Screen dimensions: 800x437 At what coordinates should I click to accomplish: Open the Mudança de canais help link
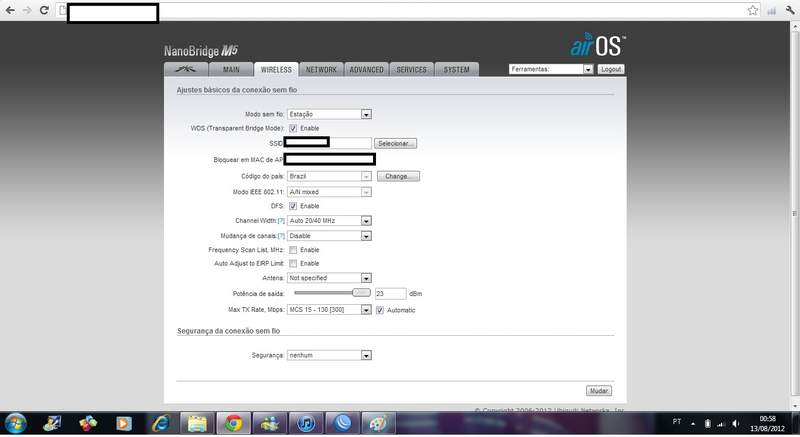click(x=281, y=236)
